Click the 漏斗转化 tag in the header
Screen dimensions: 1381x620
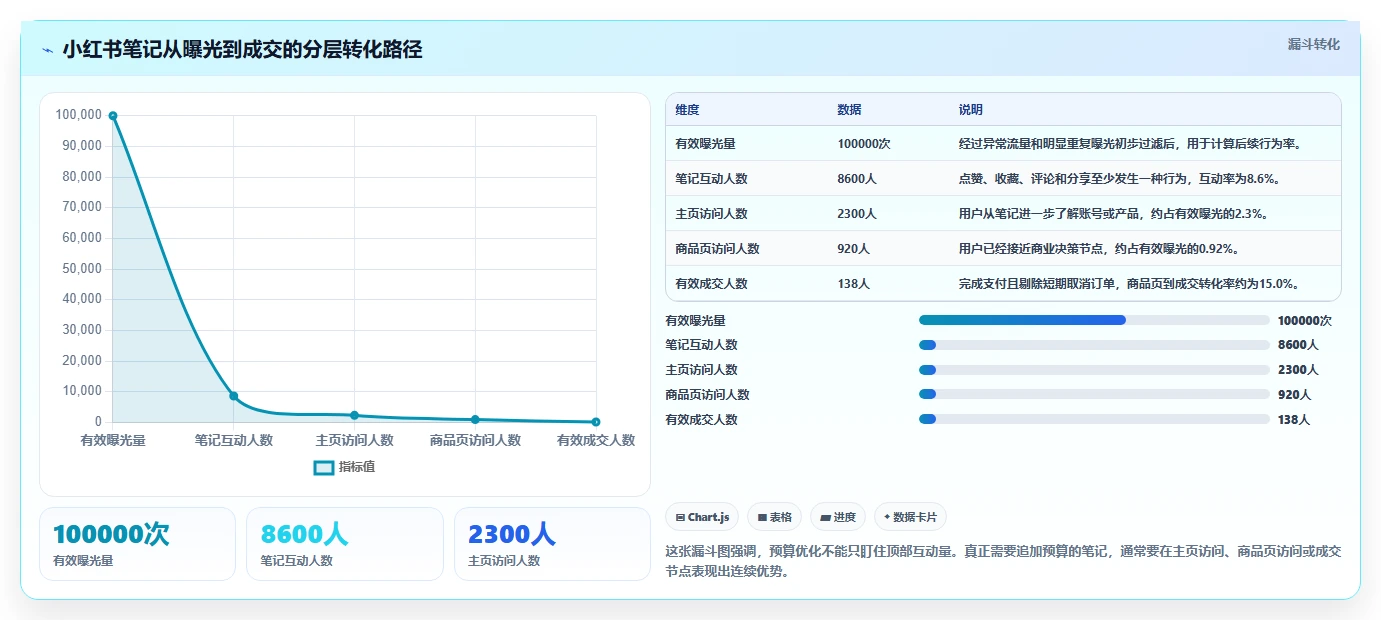tap(1313, 44)
